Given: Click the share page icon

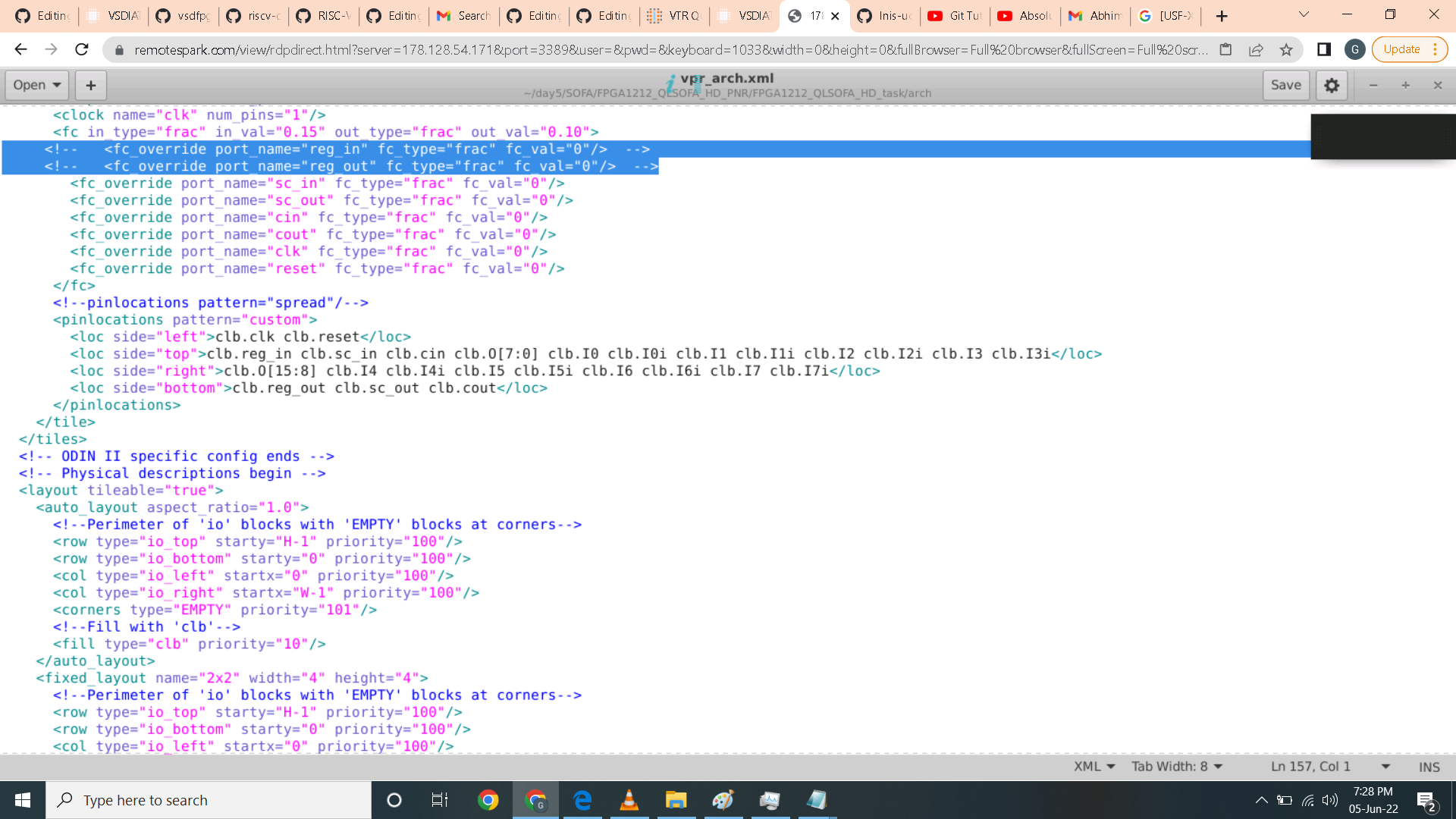Looking at the screenshot, I should (1256, 49).
